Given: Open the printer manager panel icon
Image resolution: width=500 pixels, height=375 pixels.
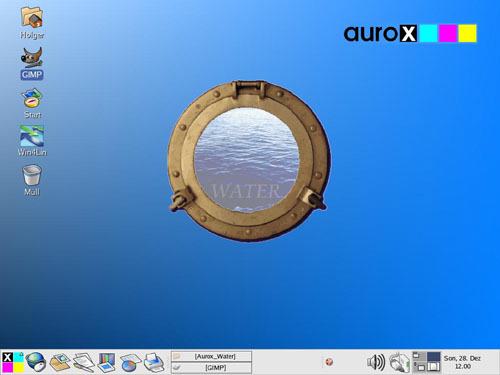Looking at the screenshot, I should (154, 362).
